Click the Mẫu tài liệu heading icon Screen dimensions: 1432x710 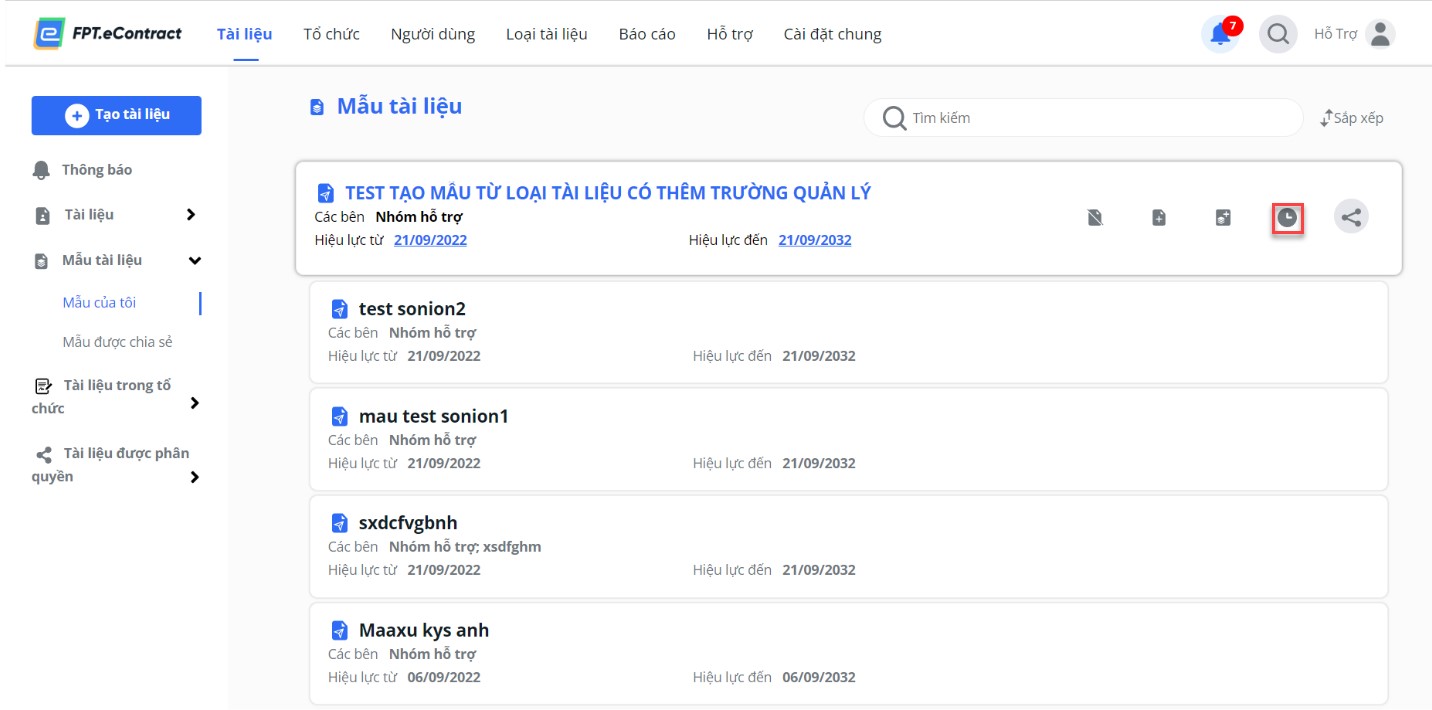coord(317,107)
